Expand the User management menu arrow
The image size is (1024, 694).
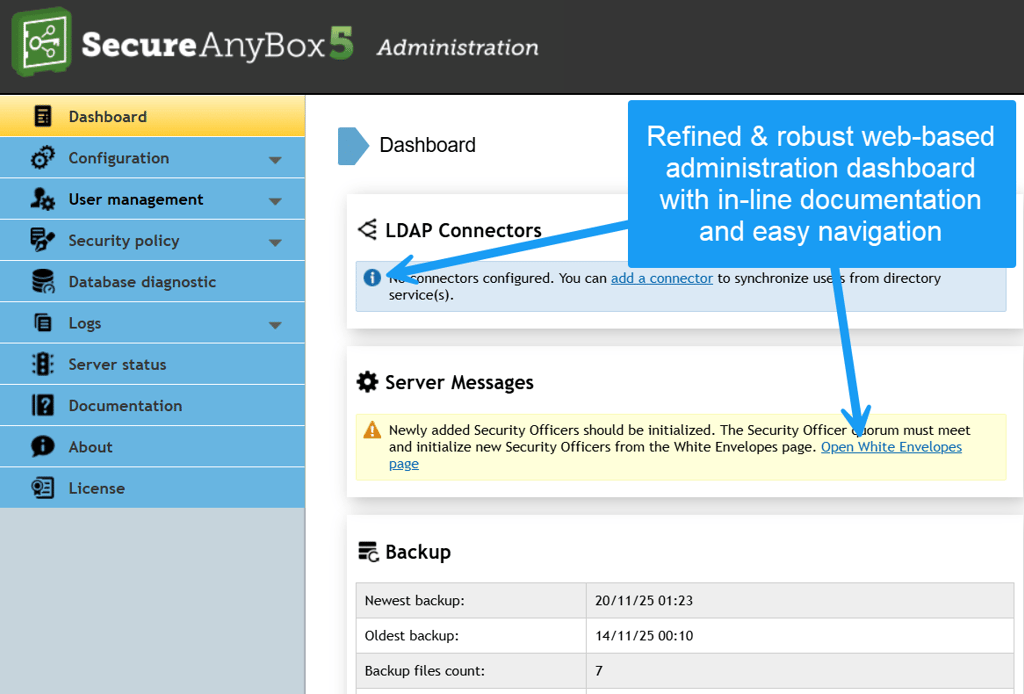(276, 201)
